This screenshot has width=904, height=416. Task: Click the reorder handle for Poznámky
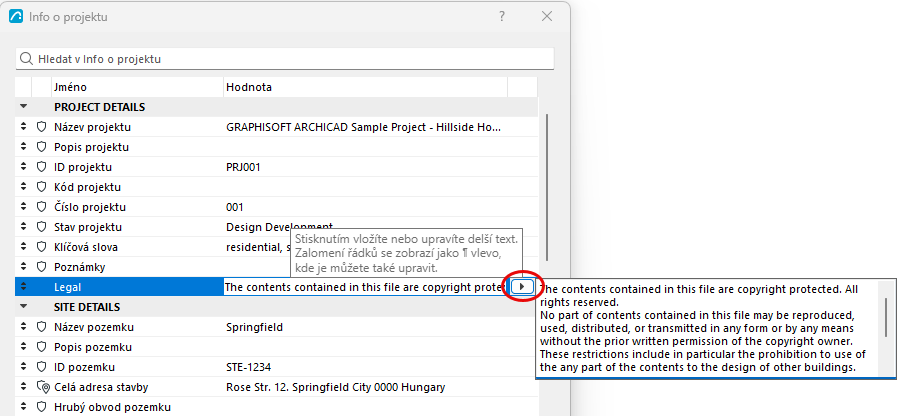tap(24, 267)
